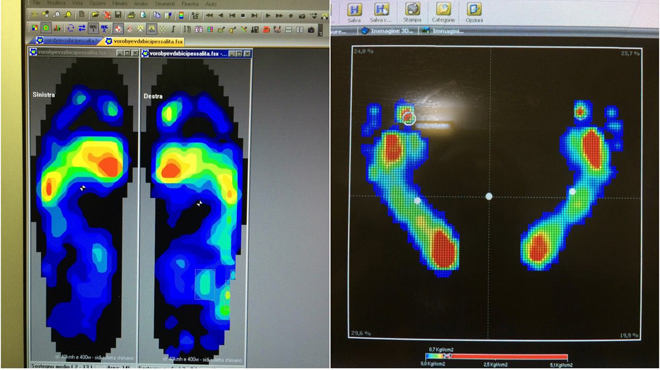
Task: Click the center of pressure white dot
Action: click(489, 196)
